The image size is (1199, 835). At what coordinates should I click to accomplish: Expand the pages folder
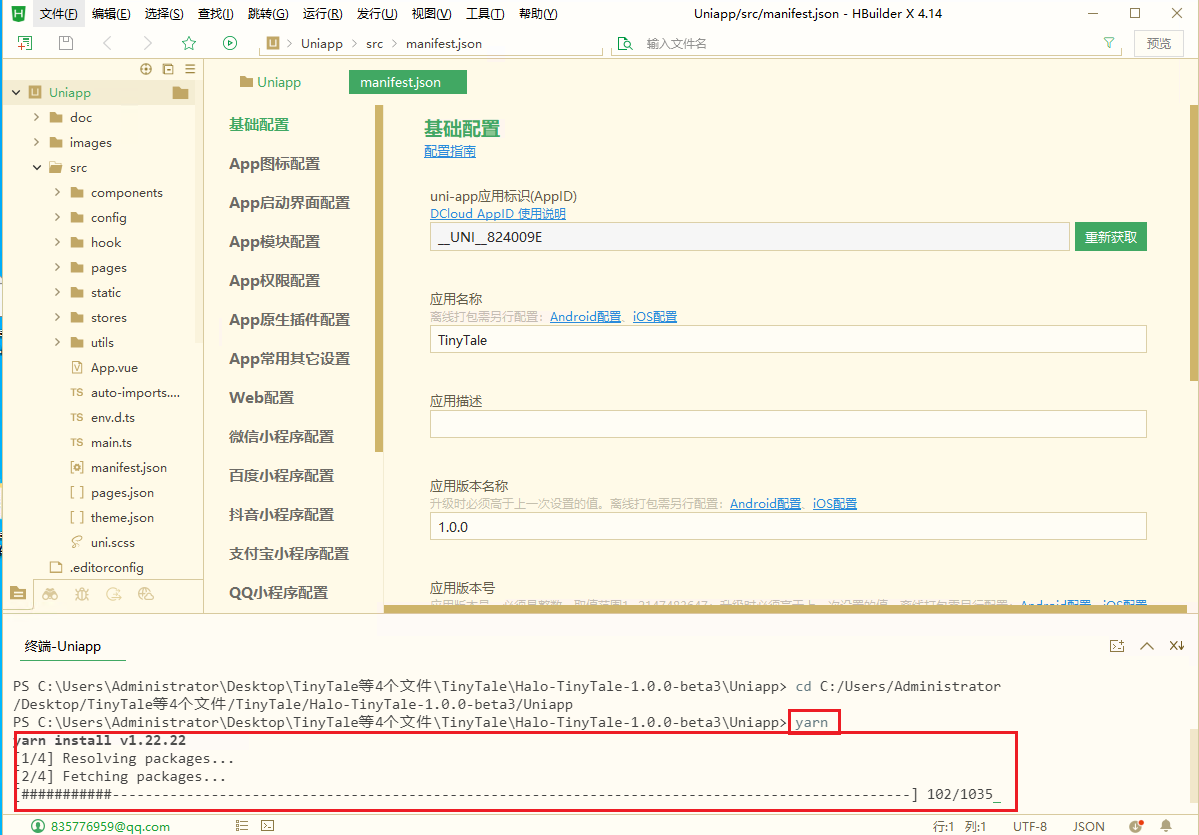pyautogui.click(x=57, y=267)
